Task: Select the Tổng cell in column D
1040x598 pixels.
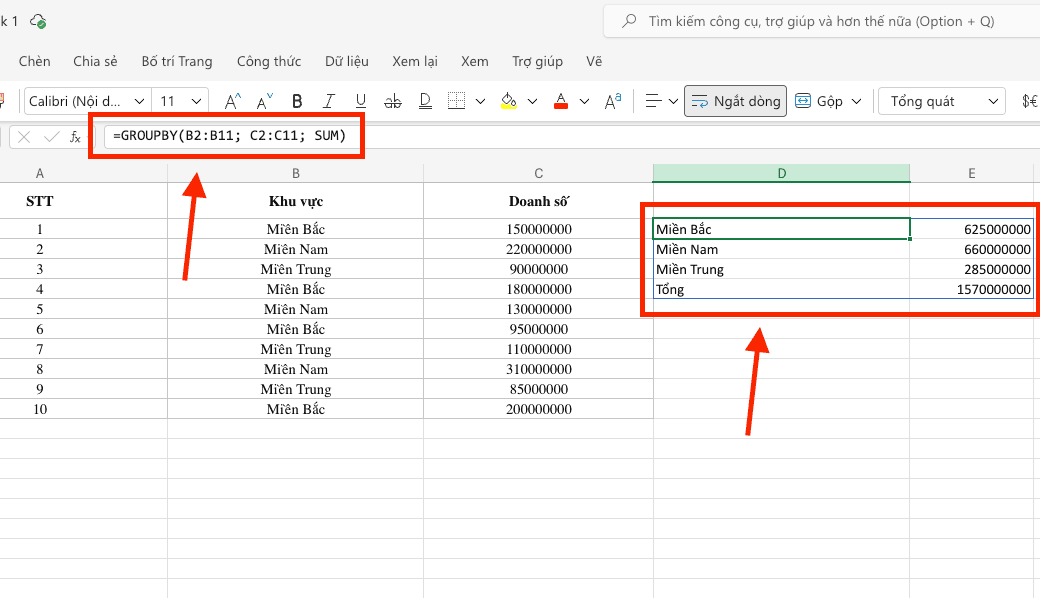Action: [781, 289]
